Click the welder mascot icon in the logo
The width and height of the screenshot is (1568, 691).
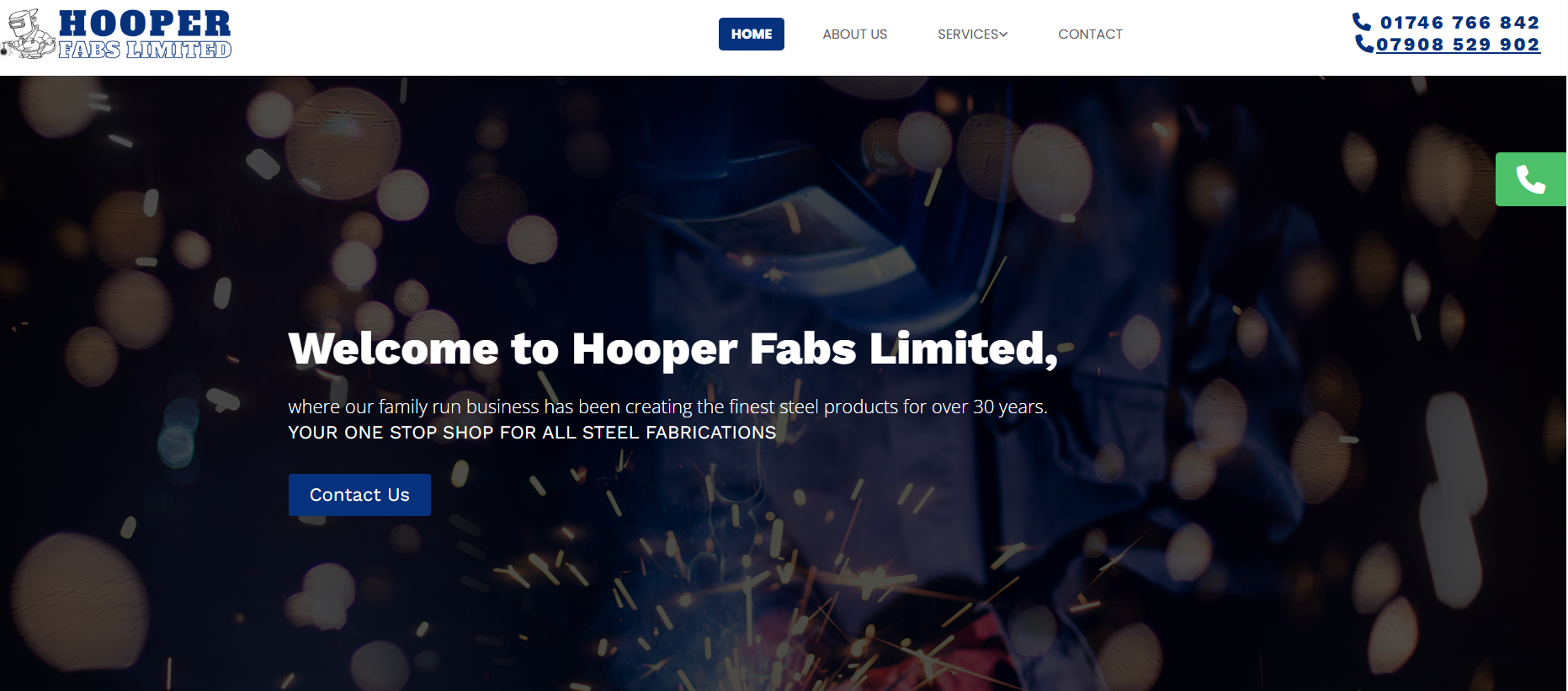coord(29,34)
